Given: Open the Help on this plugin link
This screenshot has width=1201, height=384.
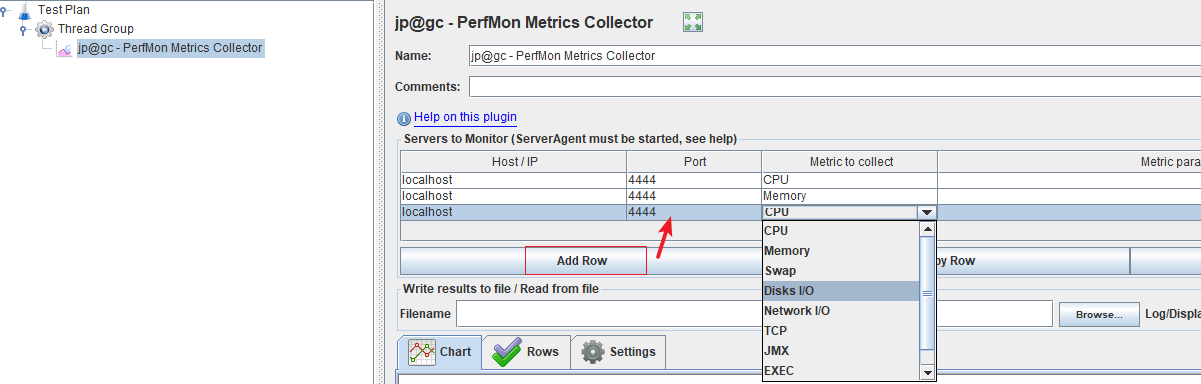Looking at the screenshot, I should (x=465, y=117).
